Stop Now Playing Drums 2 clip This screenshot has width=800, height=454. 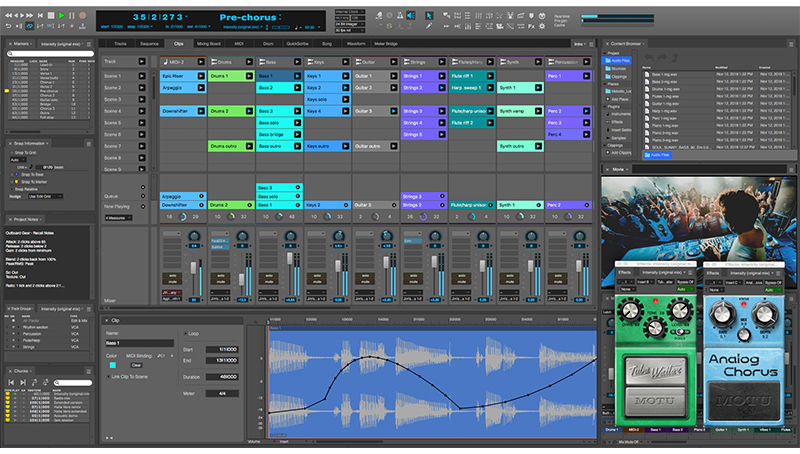point(249,205)
